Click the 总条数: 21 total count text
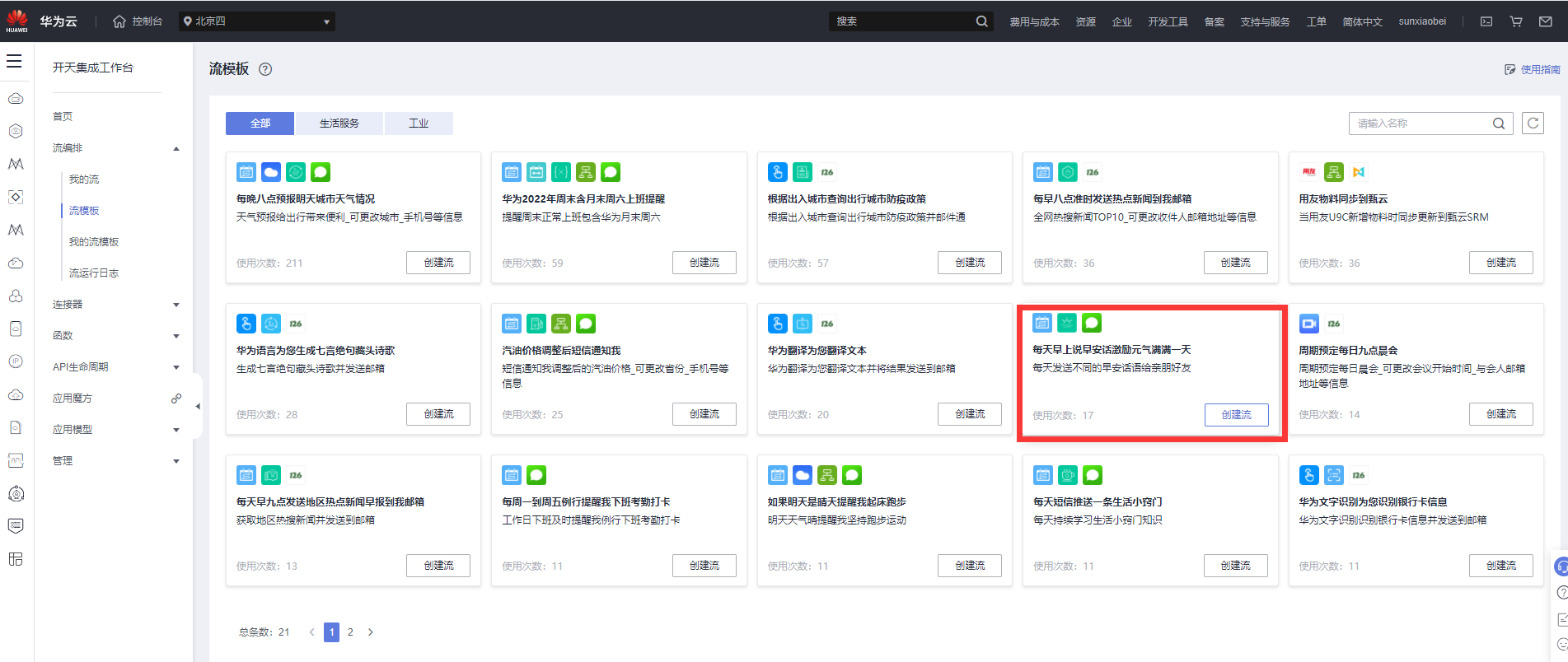 (264, 632)
